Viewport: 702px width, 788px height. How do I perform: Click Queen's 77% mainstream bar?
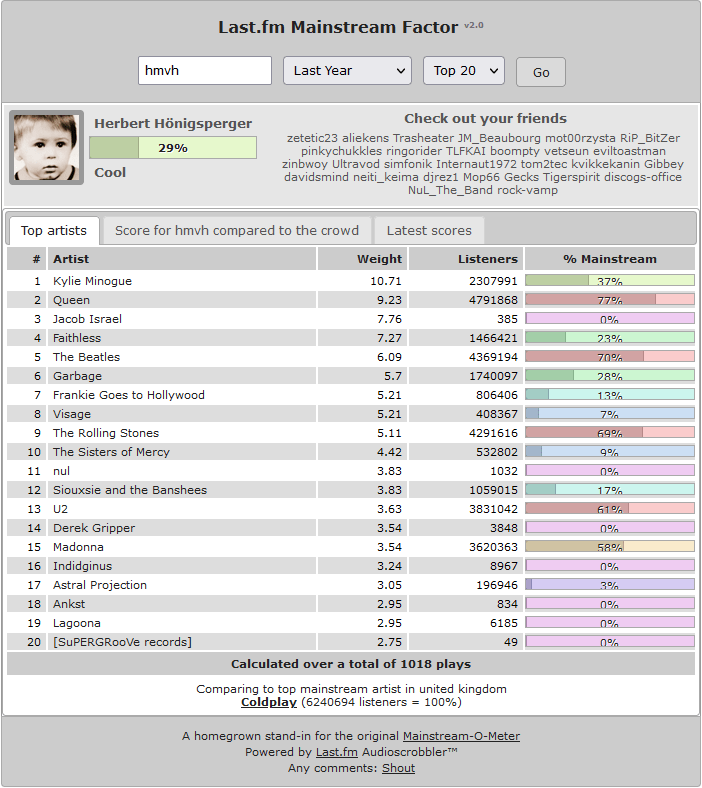(x=610, y=300)
